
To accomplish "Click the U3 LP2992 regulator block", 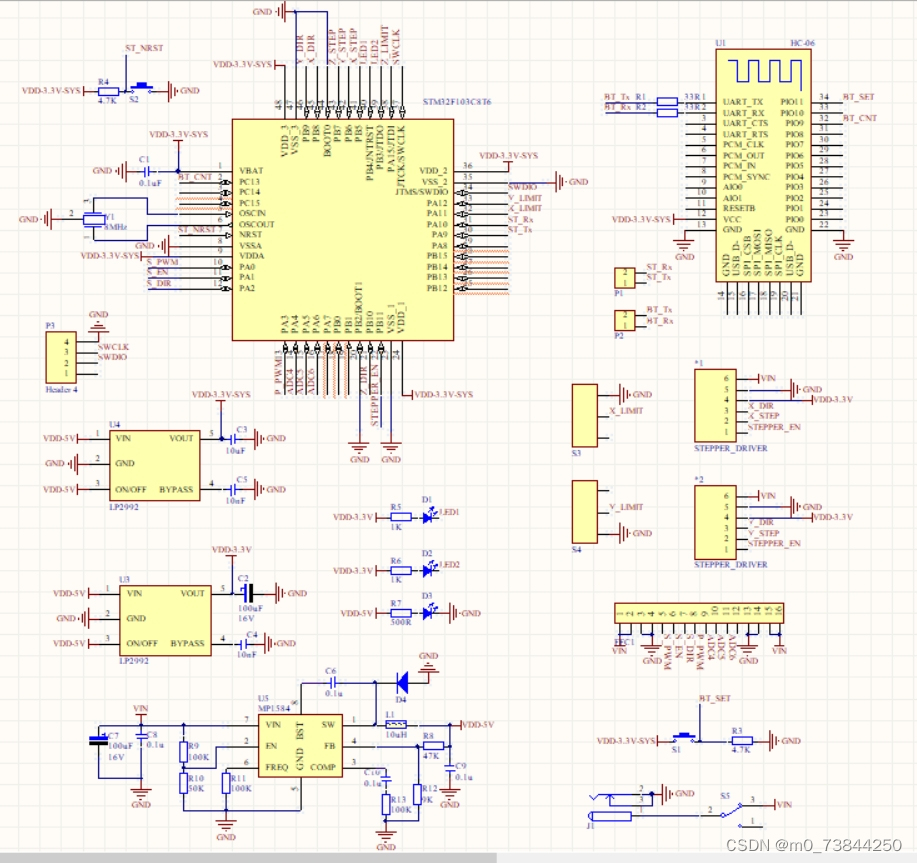I will coord(166,620).
